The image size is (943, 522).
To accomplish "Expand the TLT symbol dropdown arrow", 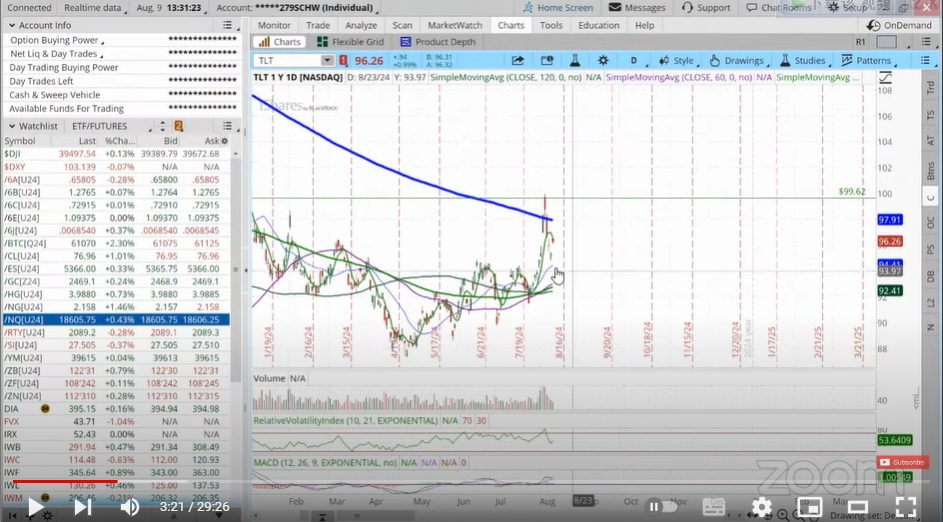I will tap(327, 61).
